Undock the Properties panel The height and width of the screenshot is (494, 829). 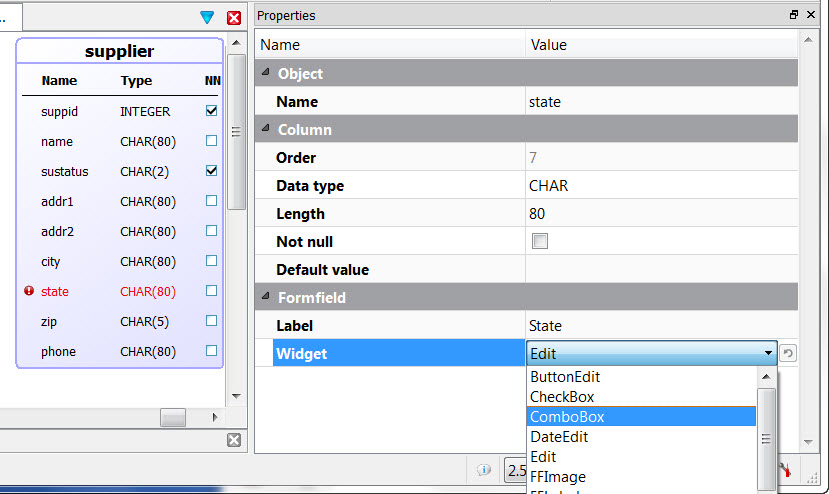(x=794, y=15)
